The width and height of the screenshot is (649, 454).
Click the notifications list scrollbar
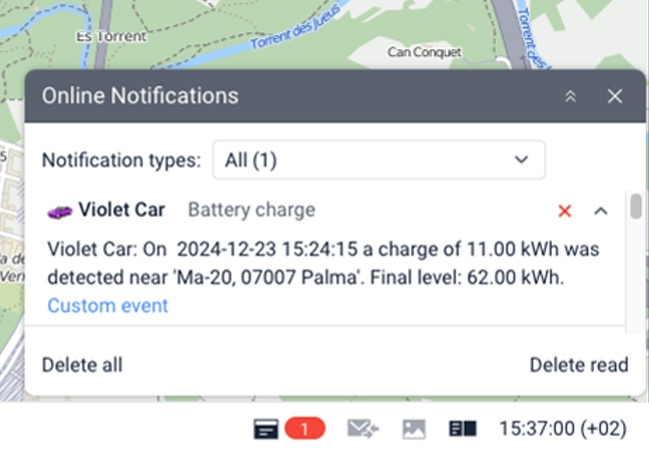coord(635,206)
